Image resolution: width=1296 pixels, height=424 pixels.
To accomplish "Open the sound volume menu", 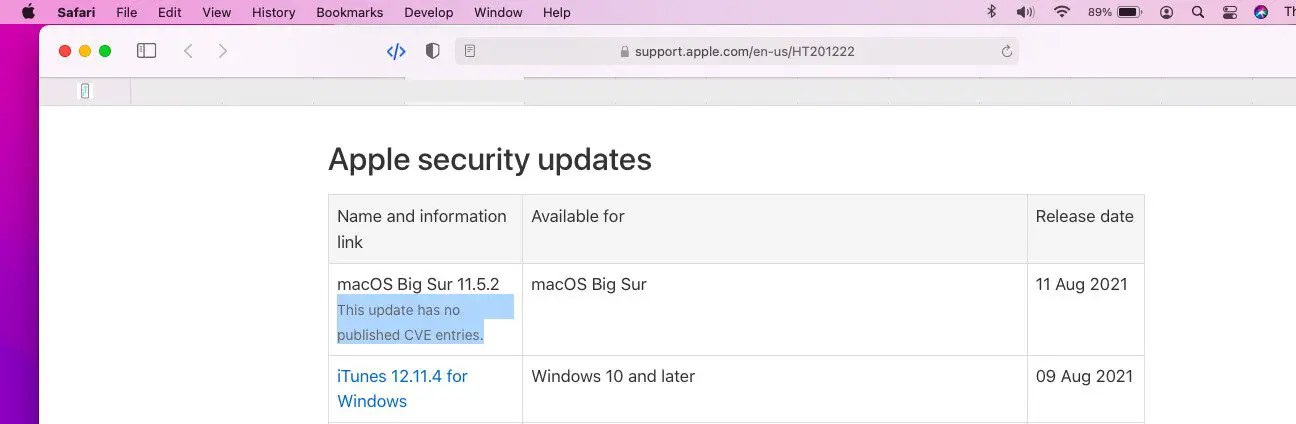I will pyautogui.click(x=1025, y=12).
